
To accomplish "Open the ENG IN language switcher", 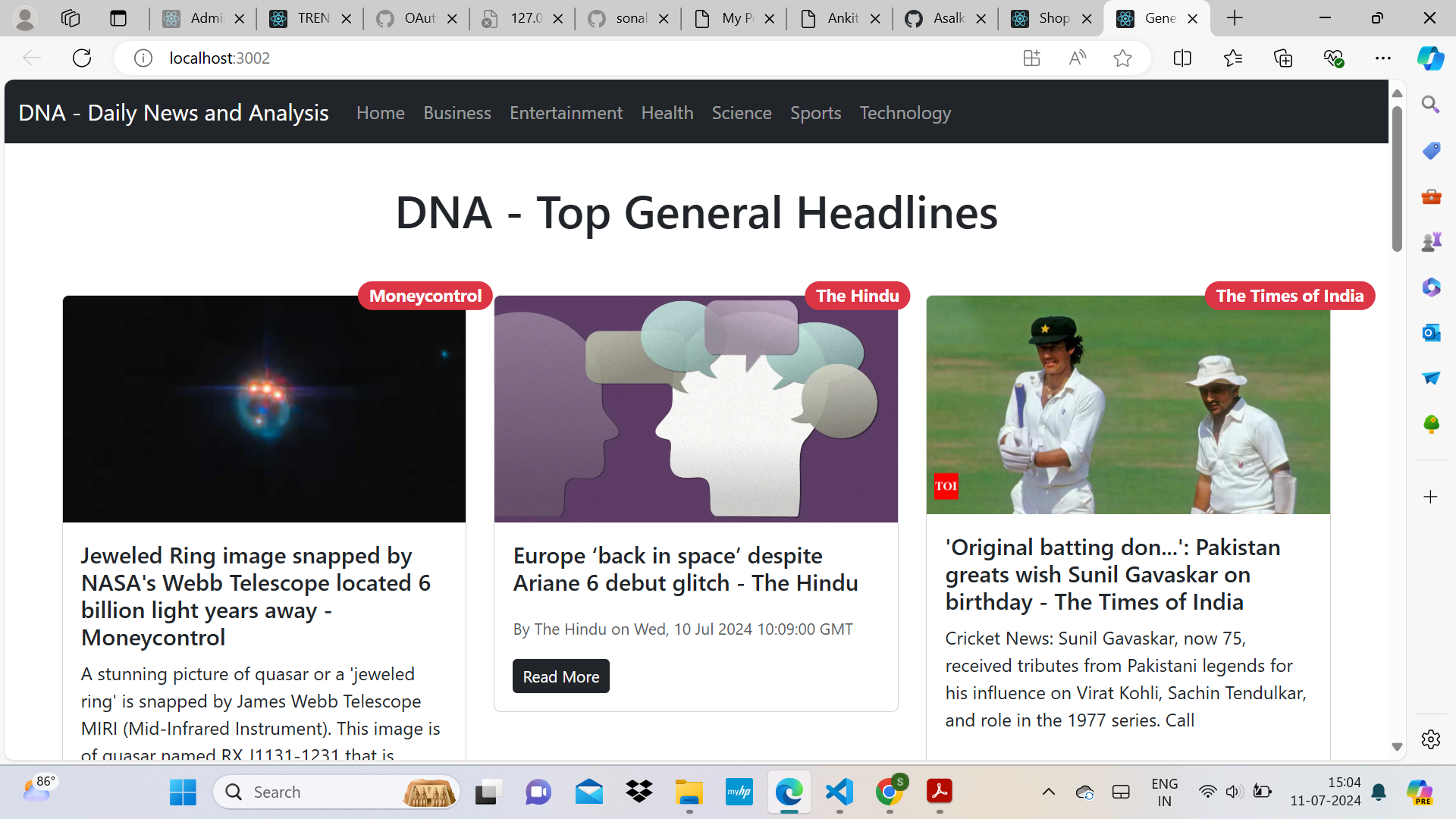I will pyautogui.click(x=1164, y=792).
